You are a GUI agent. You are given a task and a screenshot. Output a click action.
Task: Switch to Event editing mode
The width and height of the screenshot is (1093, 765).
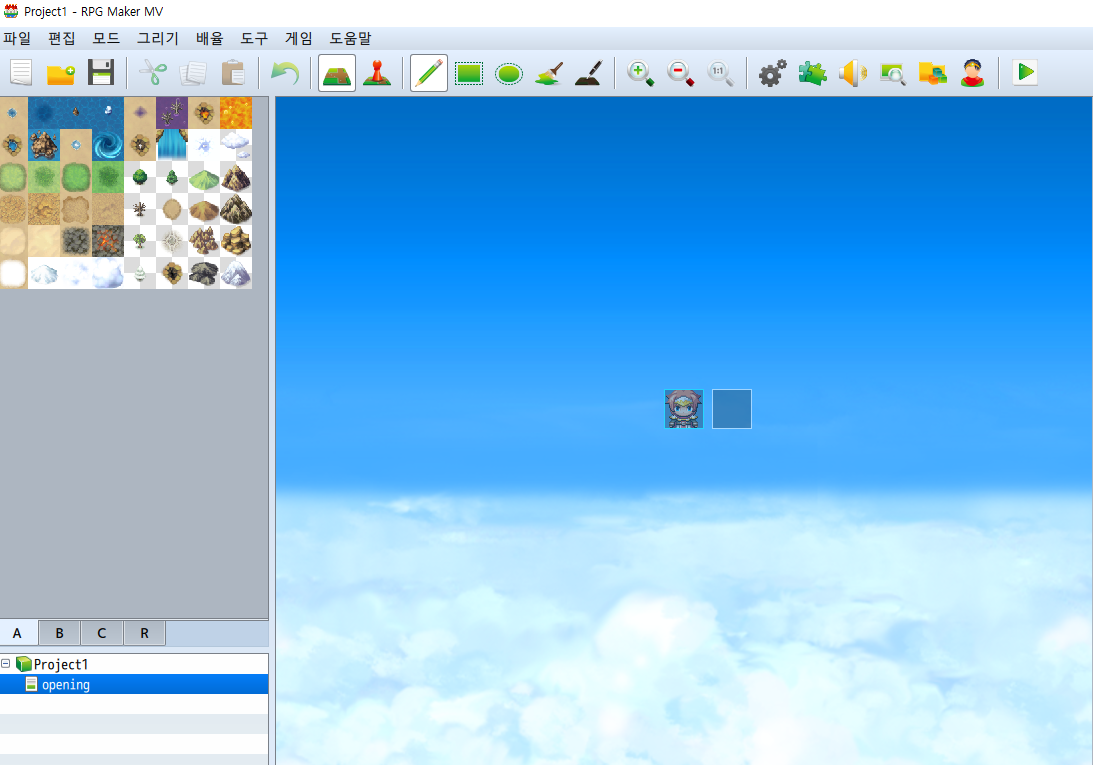coord(377,73)
